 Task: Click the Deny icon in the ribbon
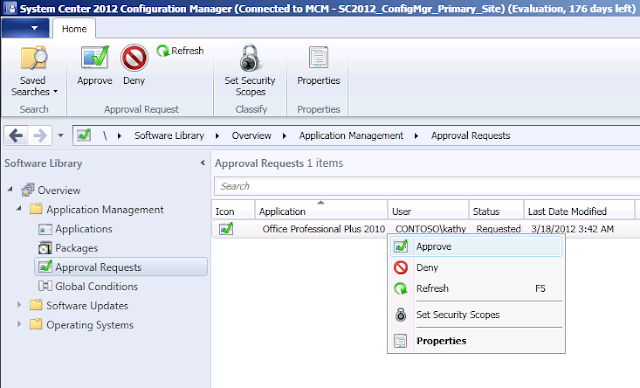pos(134,58)
